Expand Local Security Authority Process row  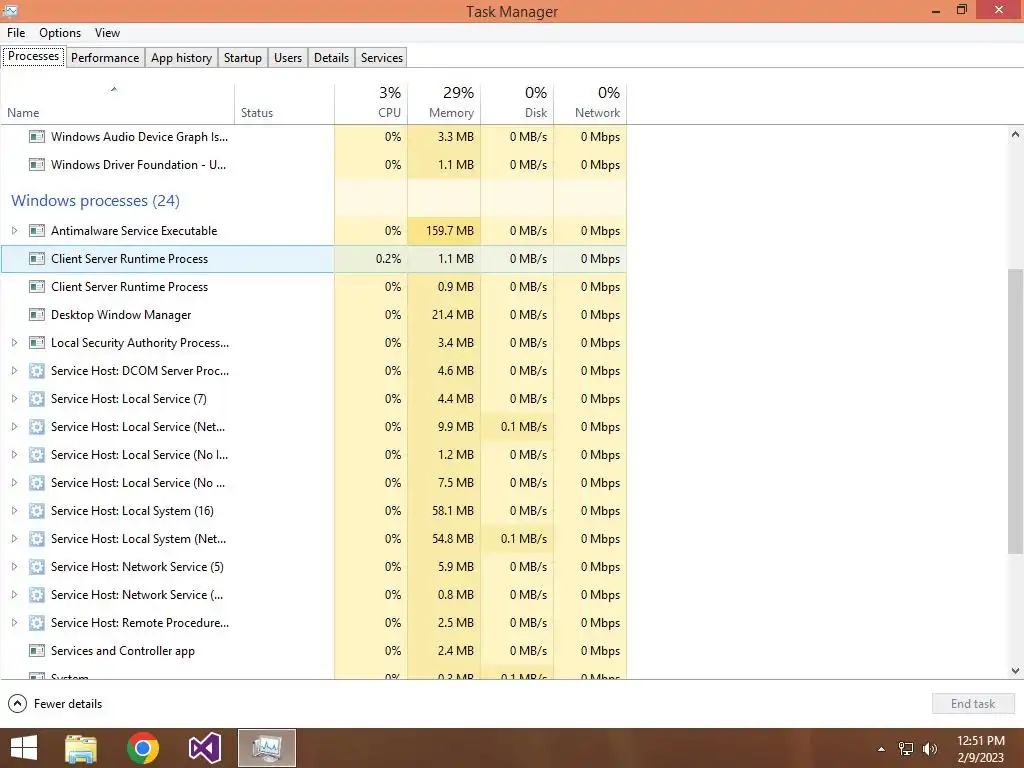click(x=14, y=343)
